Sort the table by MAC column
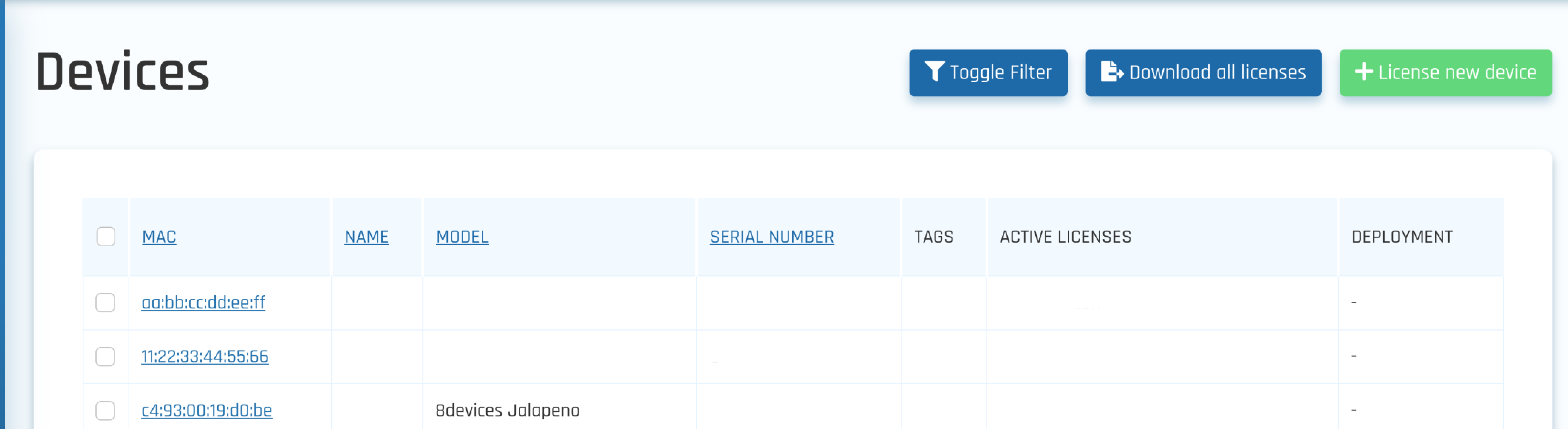Viewport: 1568px width, 429px height. click(159, 236)
